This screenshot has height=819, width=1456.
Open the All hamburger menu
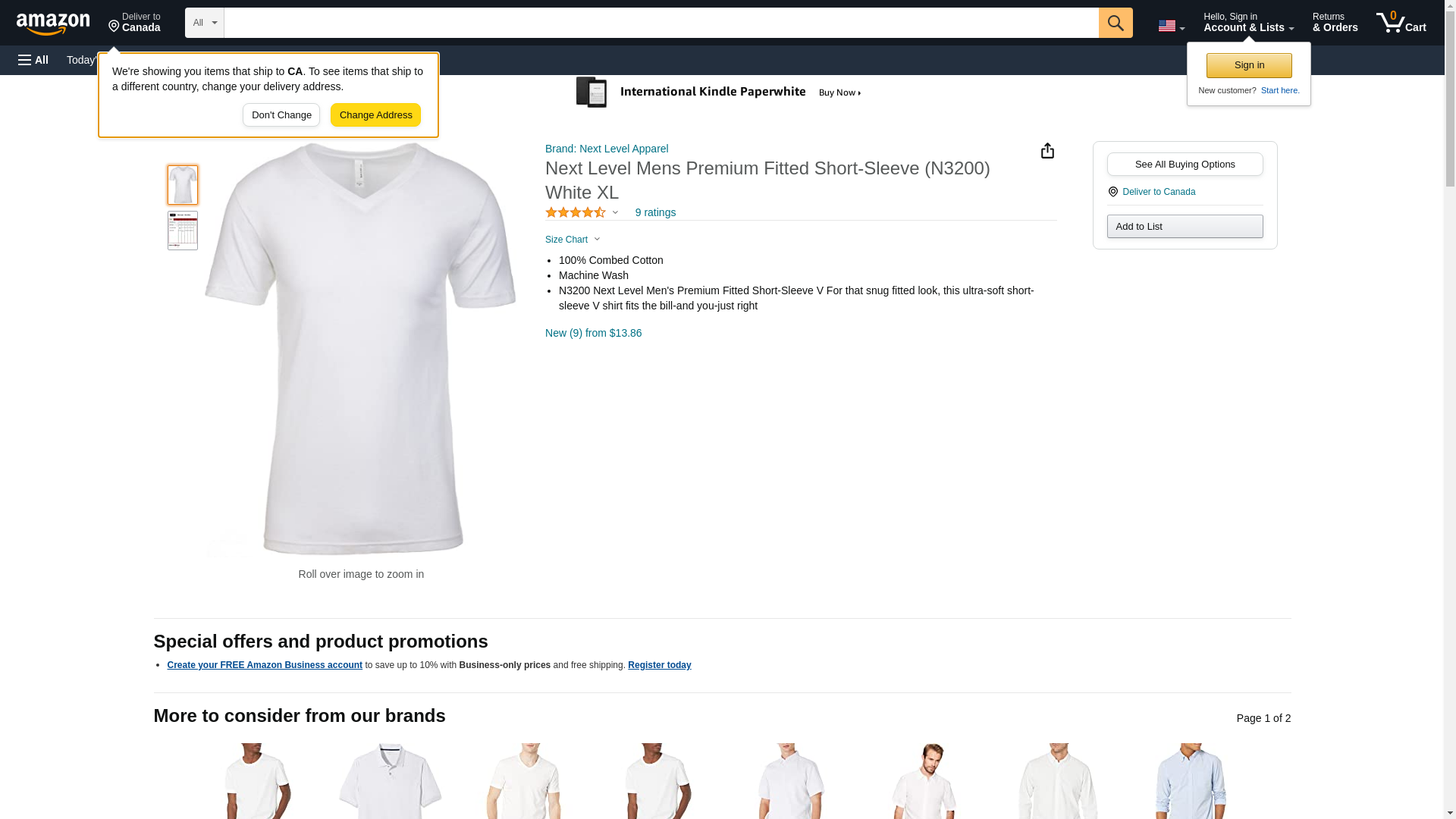pyautogui.click(x=33, y=60)
